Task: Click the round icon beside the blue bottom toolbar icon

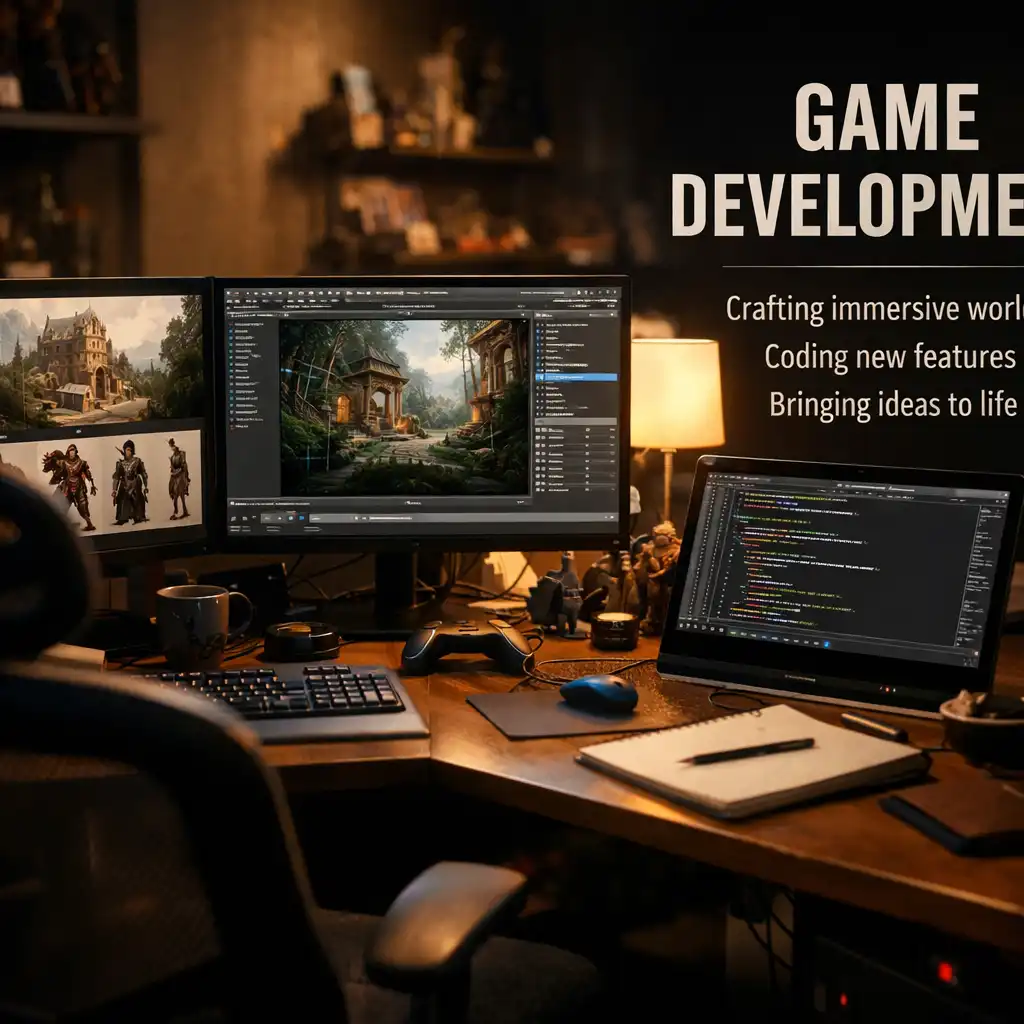Action: point(291,518)
